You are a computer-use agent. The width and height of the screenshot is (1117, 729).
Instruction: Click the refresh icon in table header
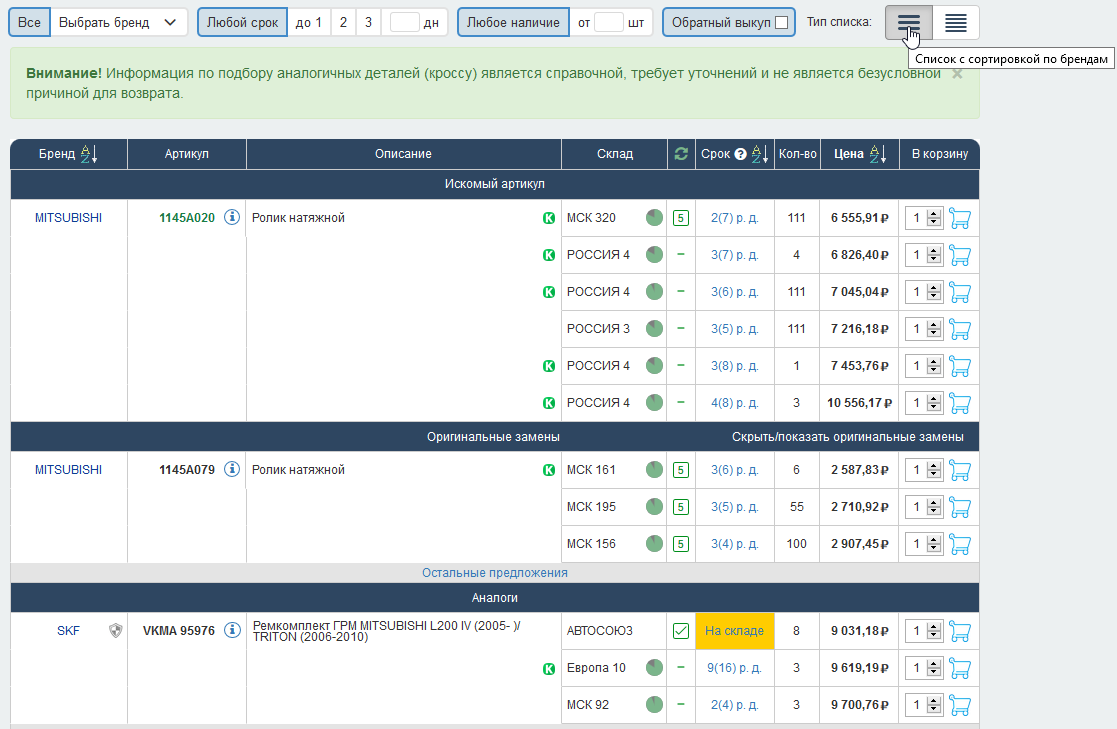[681, 154]
